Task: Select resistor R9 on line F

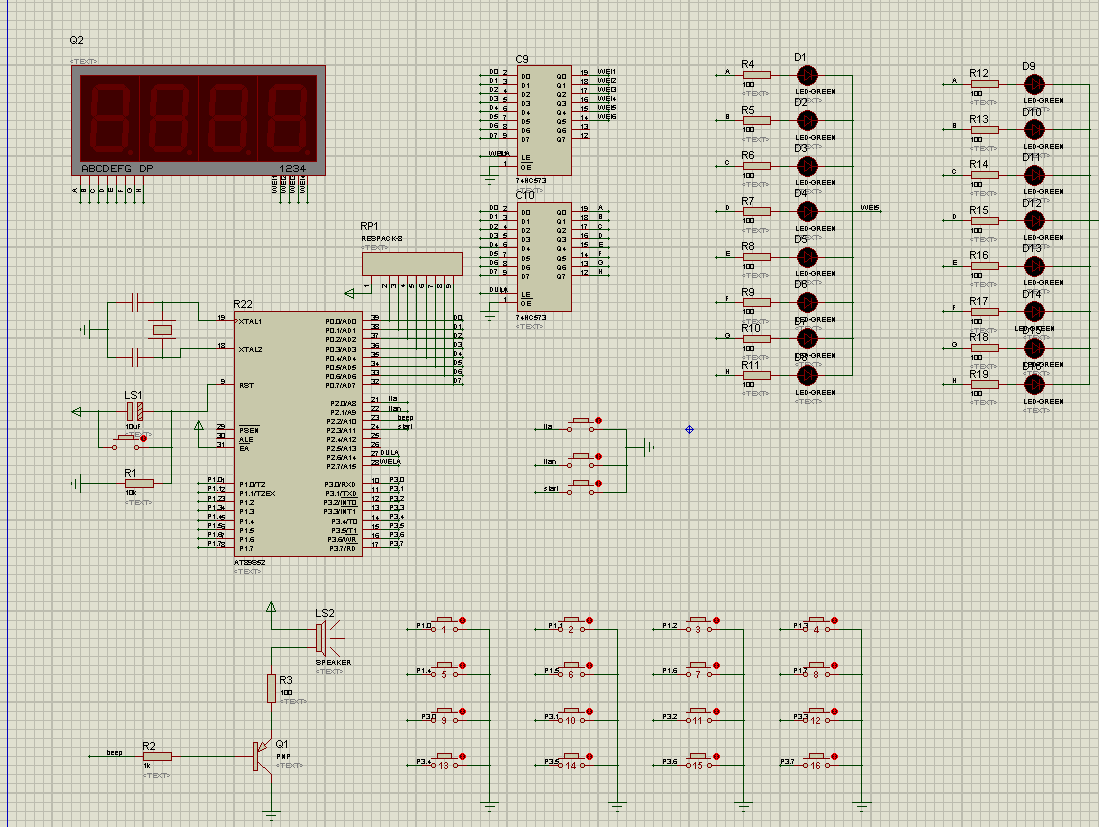Action: [x=757, y=302]
